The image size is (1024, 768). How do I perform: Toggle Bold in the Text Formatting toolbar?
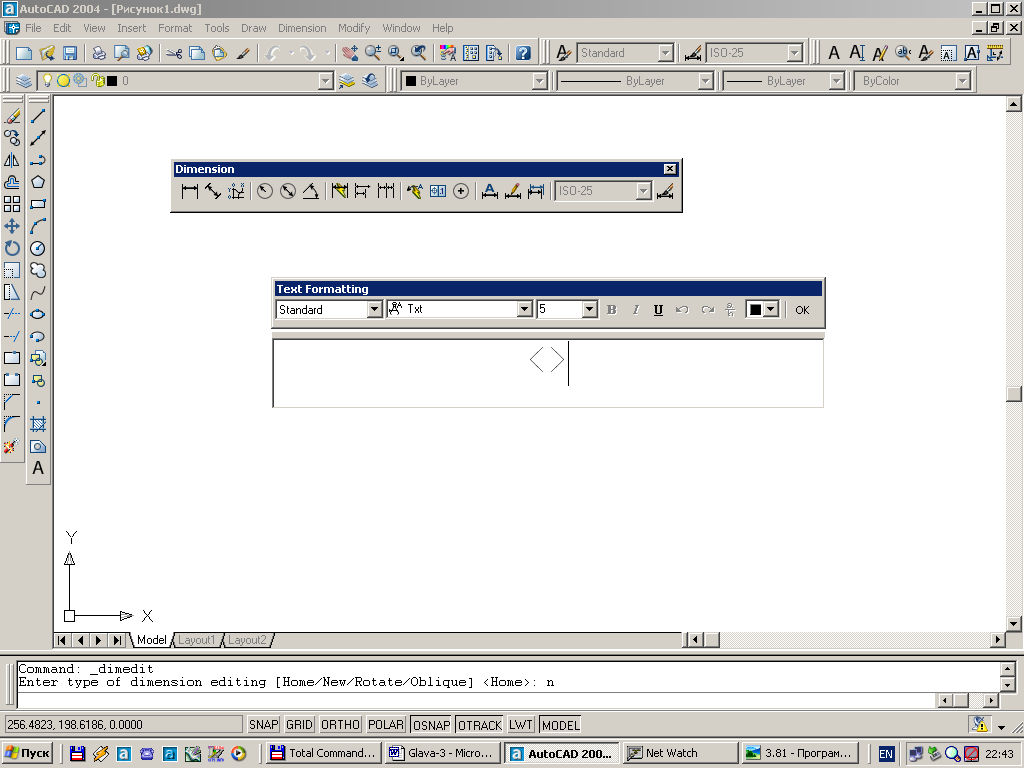point(612,310)
